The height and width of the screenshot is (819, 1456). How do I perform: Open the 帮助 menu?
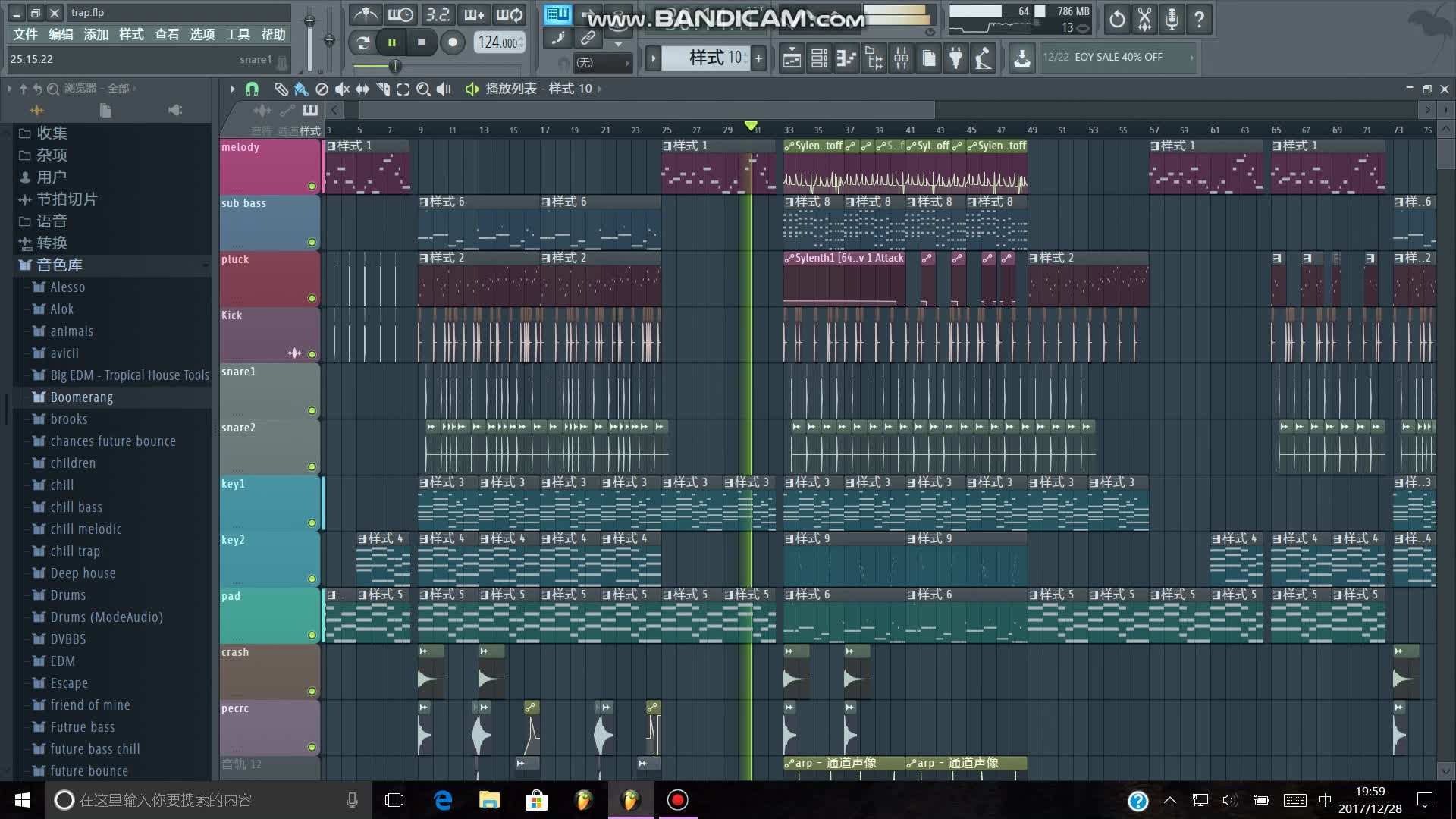coord(273,34)
